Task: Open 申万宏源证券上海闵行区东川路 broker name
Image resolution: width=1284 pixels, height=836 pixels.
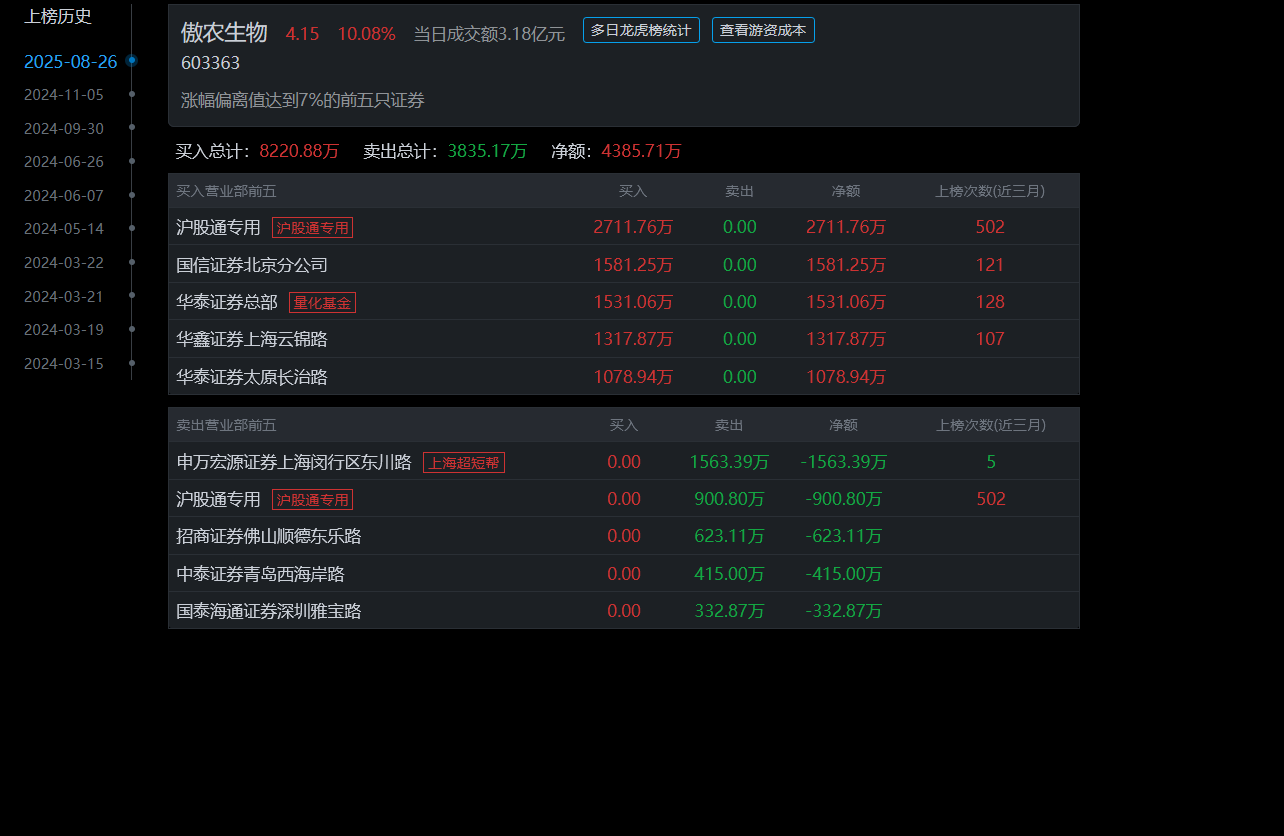Action: click(294, 462)
